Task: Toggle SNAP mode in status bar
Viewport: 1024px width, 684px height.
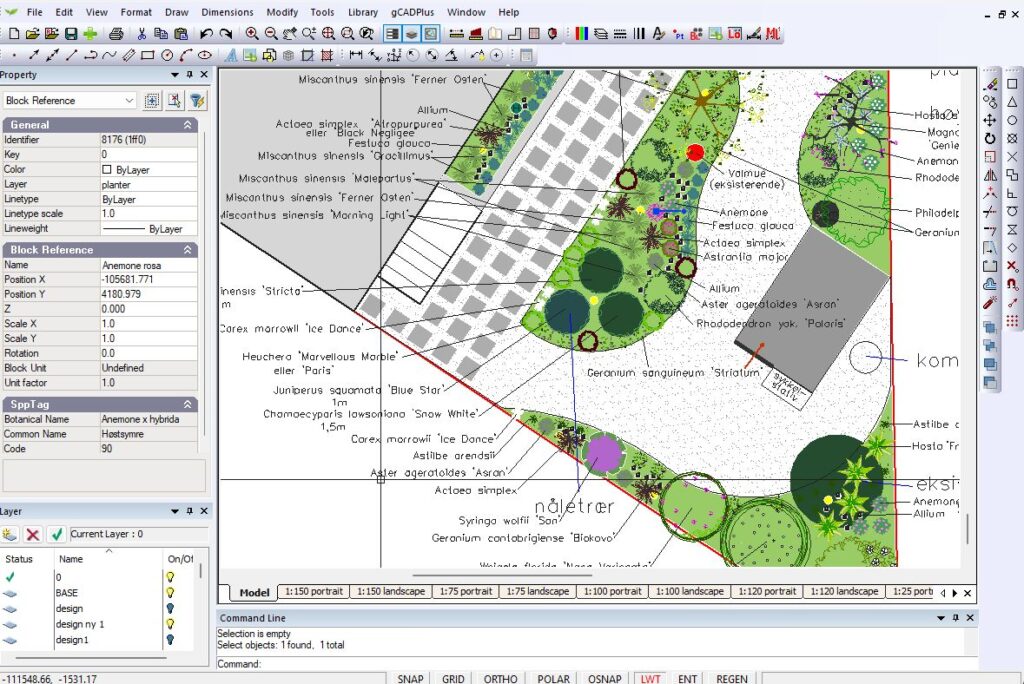Action: 410,679
